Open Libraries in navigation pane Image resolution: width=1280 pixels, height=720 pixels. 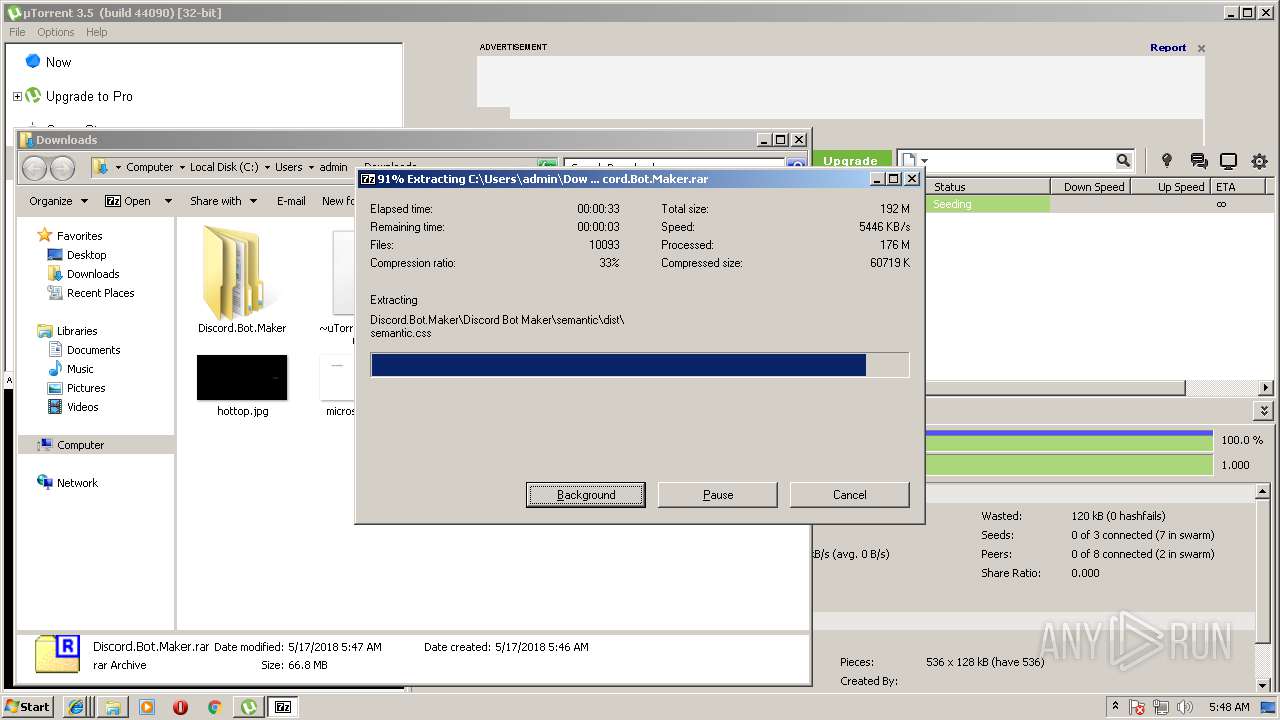(76, 331)
